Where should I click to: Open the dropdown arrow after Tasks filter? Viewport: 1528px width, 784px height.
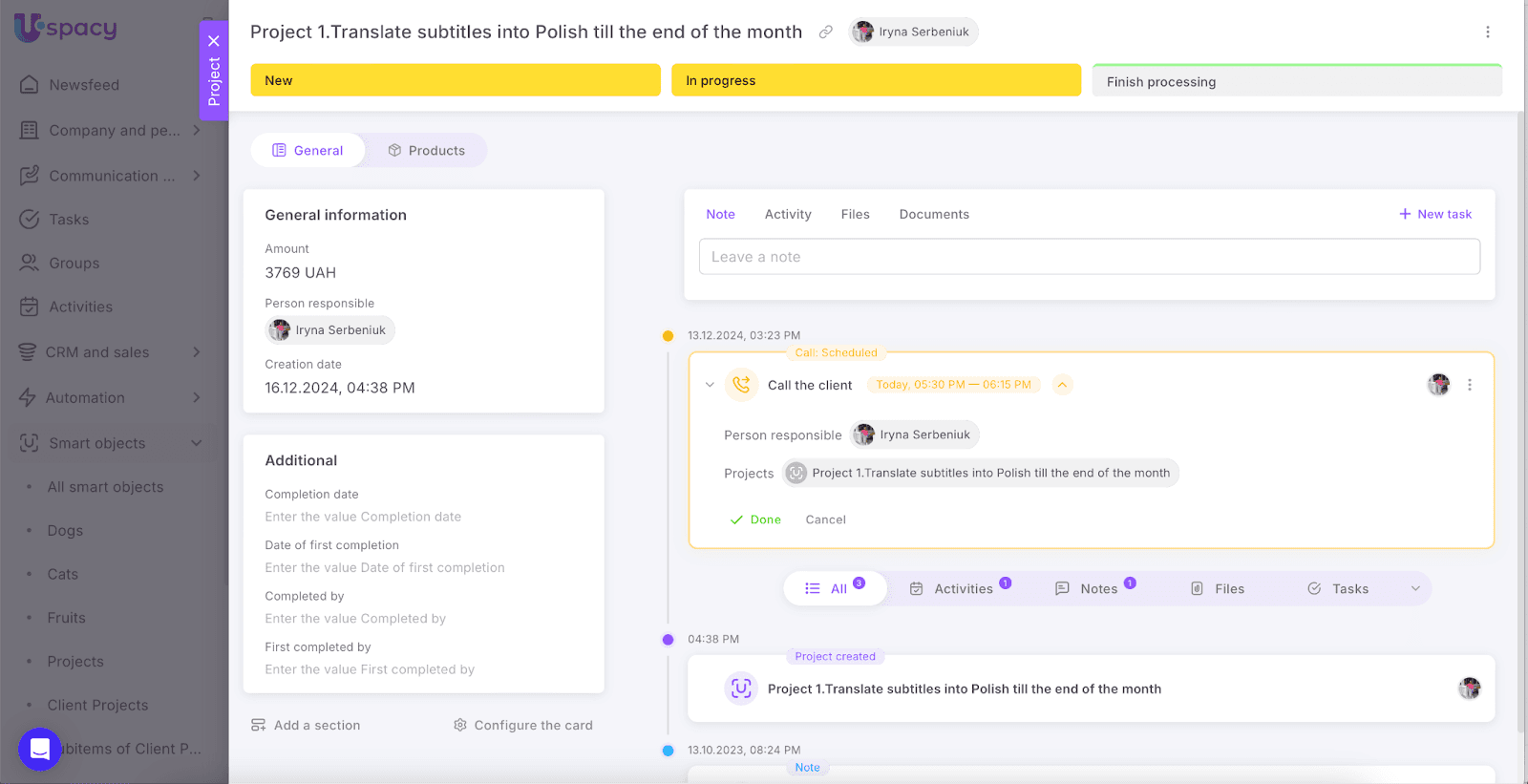pyautogui.click(x=1415, y=589)
